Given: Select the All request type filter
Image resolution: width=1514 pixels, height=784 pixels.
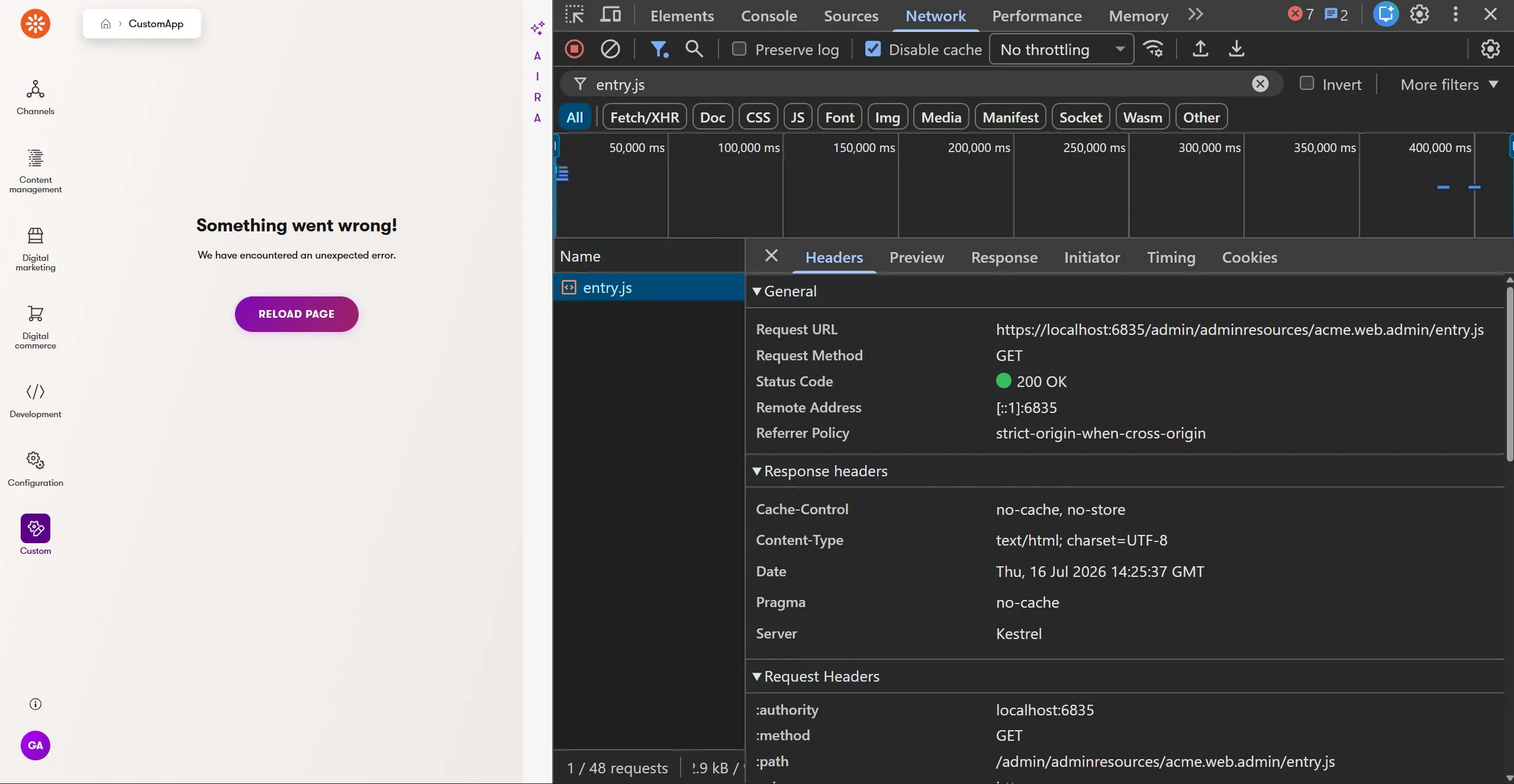Looking at the screenshot, I should [575, 117].
